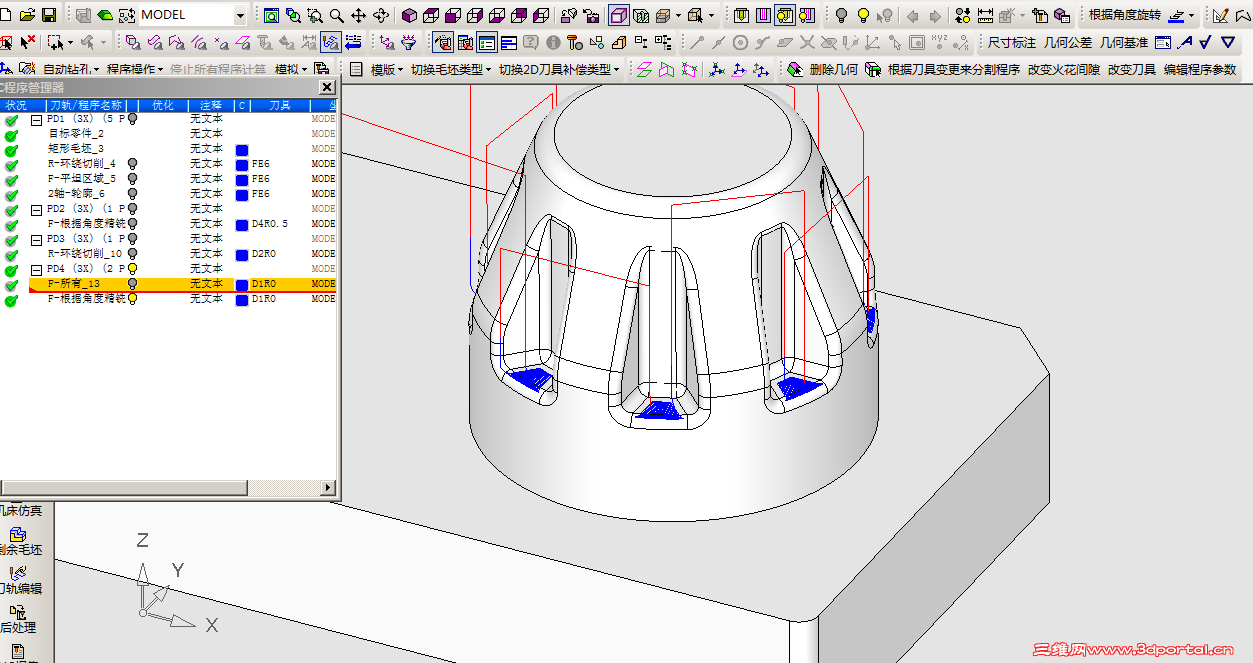Image resolution: width=1253 pixels, height=663 pixels.
Task: Toggle the yellow light bulb icon
Action: click(x=862, y=15)
